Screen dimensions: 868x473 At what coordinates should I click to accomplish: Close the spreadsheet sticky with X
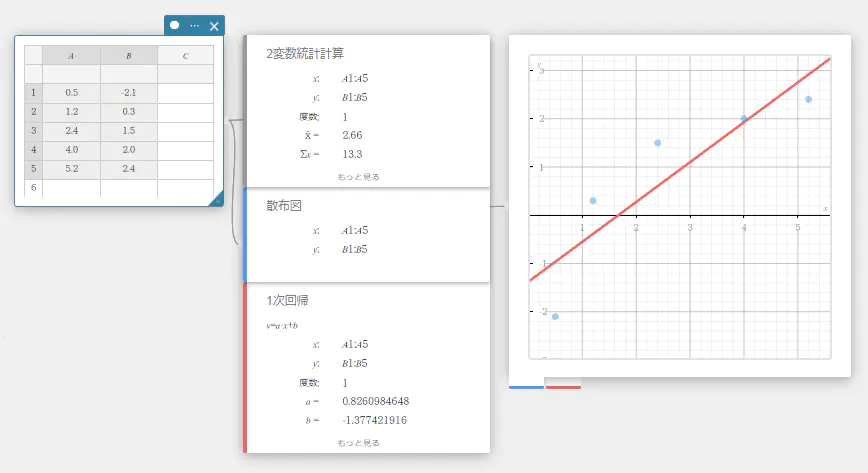[x=214, y=26]
